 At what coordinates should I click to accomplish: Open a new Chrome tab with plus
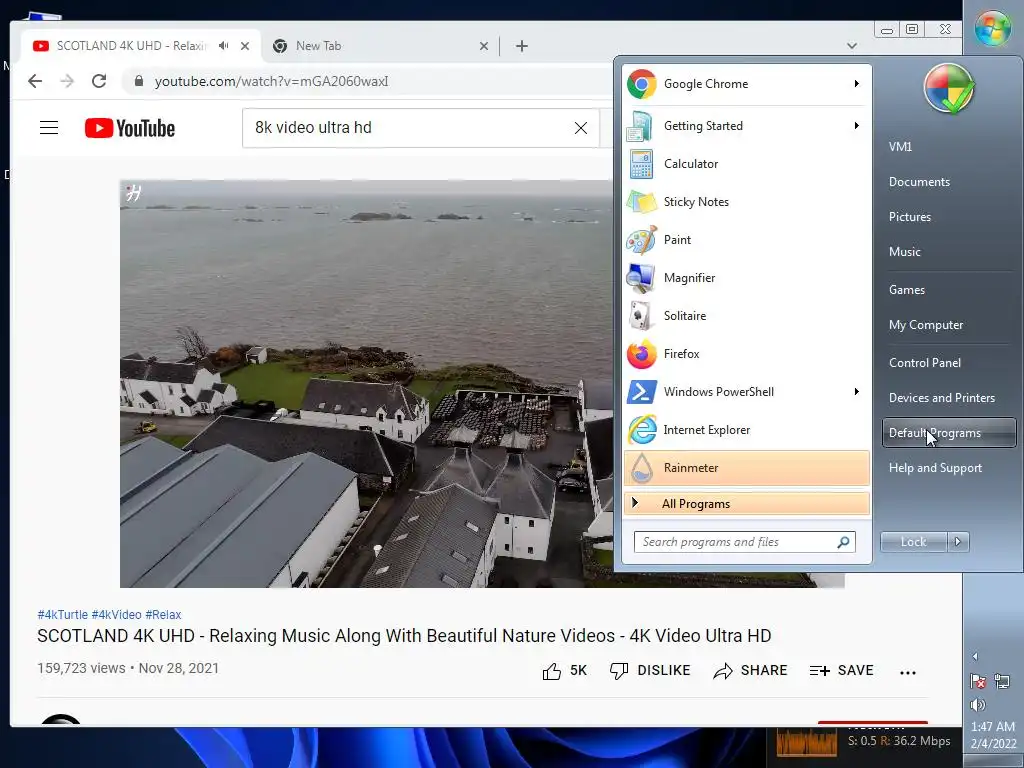click(x=522, y=46)
